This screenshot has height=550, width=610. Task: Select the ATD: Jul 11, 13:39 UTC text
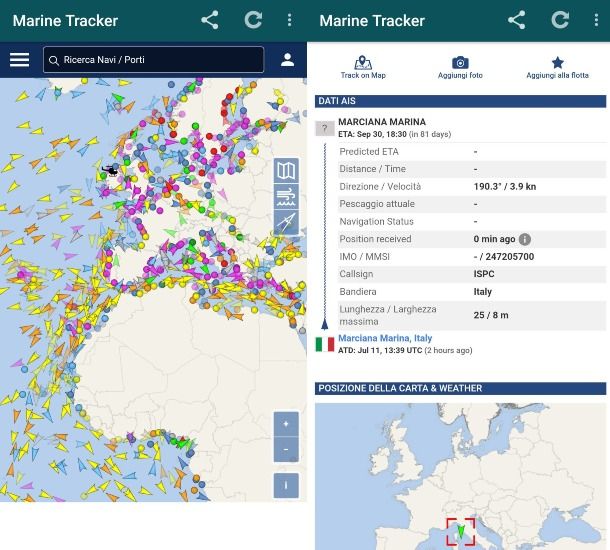380,350
